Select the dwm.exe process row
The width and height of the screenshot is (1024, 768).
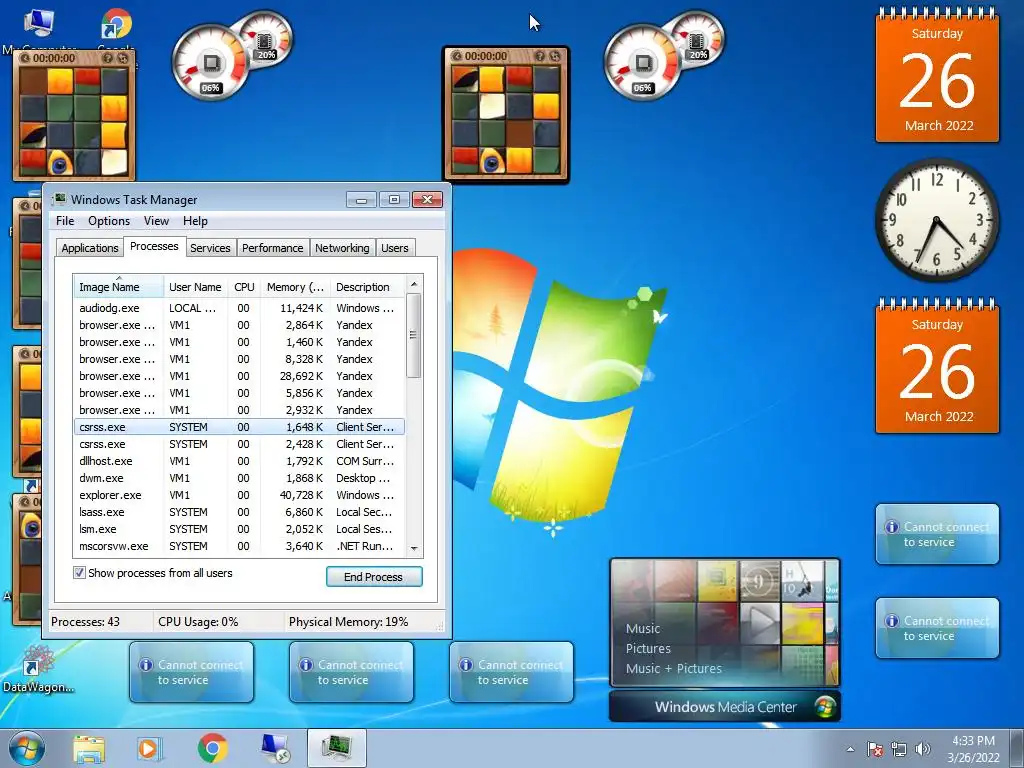[x=239, y=477]
